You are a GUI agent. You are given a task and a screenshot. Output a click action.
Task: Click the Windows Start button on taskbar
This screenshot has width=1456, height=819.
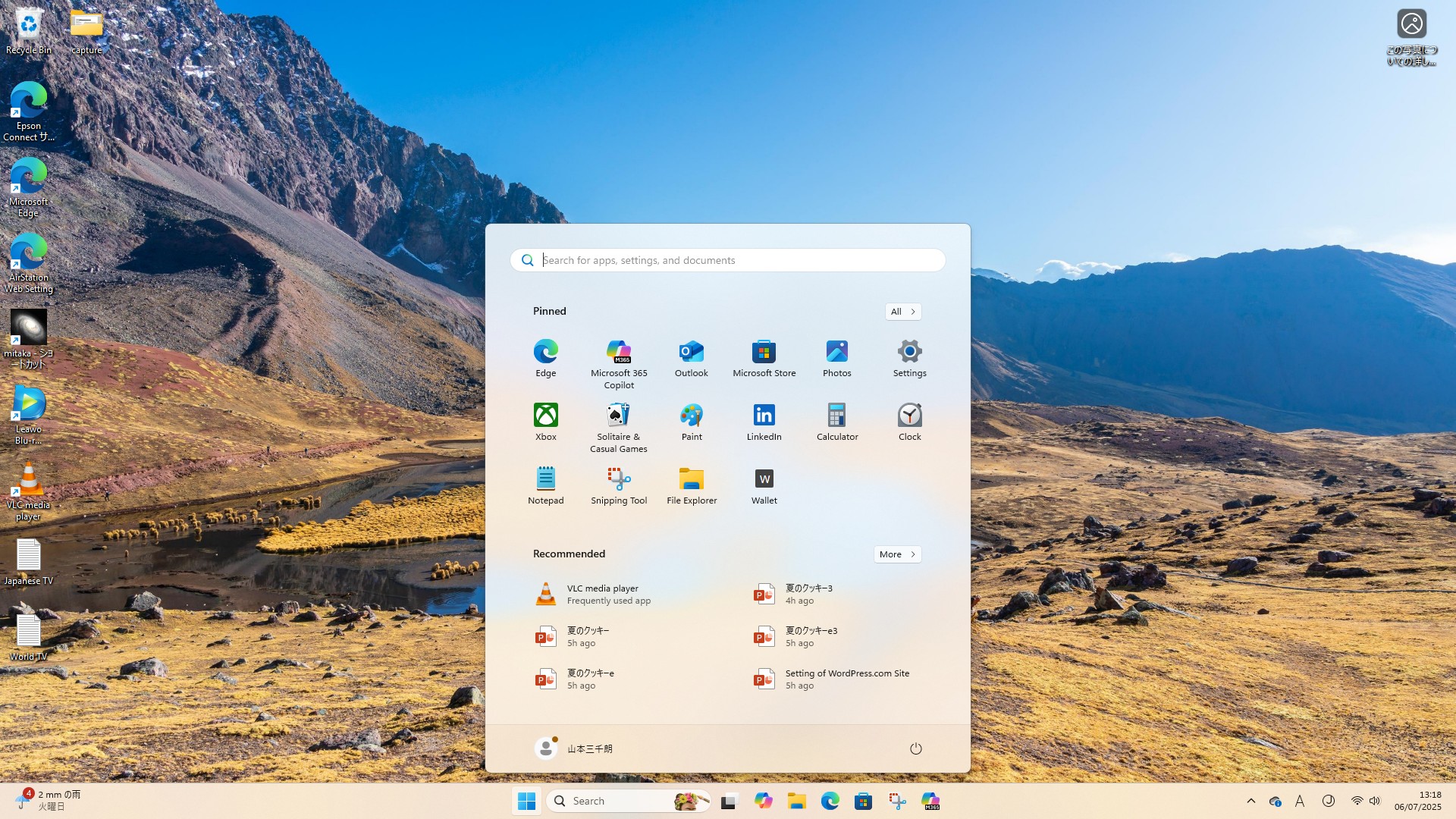(526, 801)
